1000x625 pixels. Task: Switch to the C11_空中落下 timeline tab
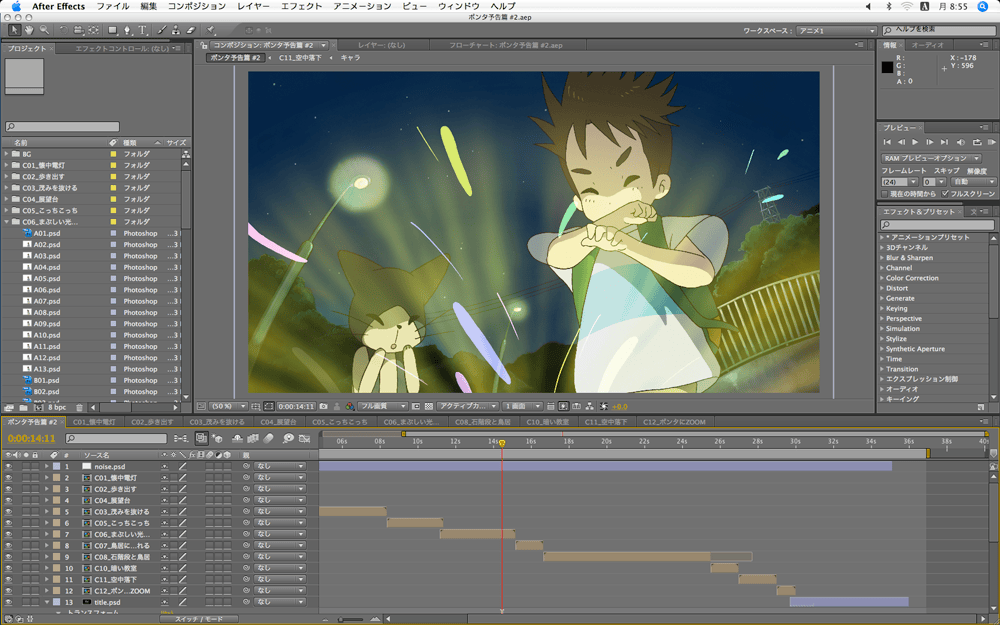click(x=606, y=422)
